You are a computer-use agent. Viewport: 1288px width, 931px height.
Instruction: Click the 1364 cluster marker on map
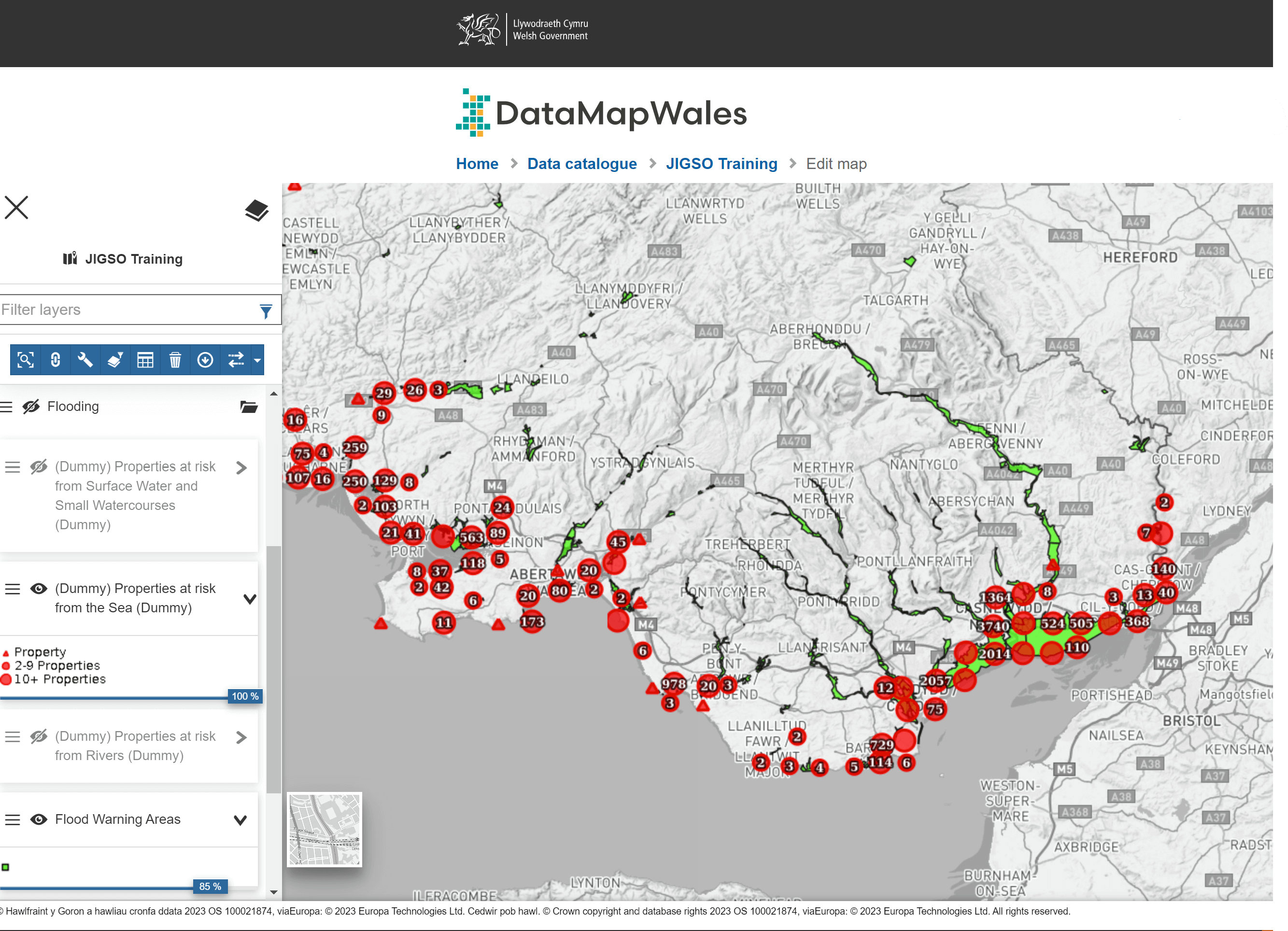pos(995,597)
